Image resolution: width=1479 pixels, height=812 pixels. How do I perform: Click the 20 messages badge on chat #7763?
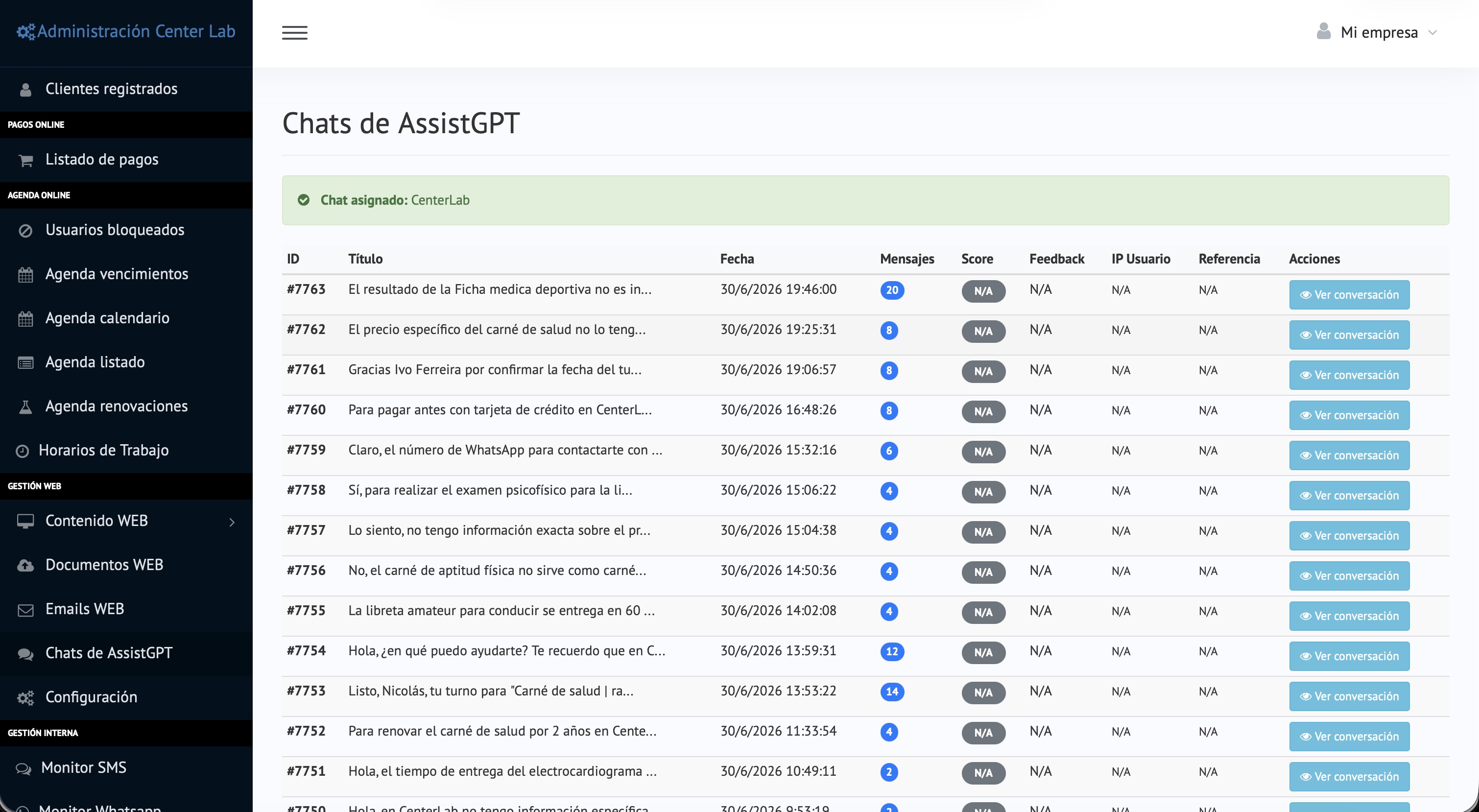892,290
